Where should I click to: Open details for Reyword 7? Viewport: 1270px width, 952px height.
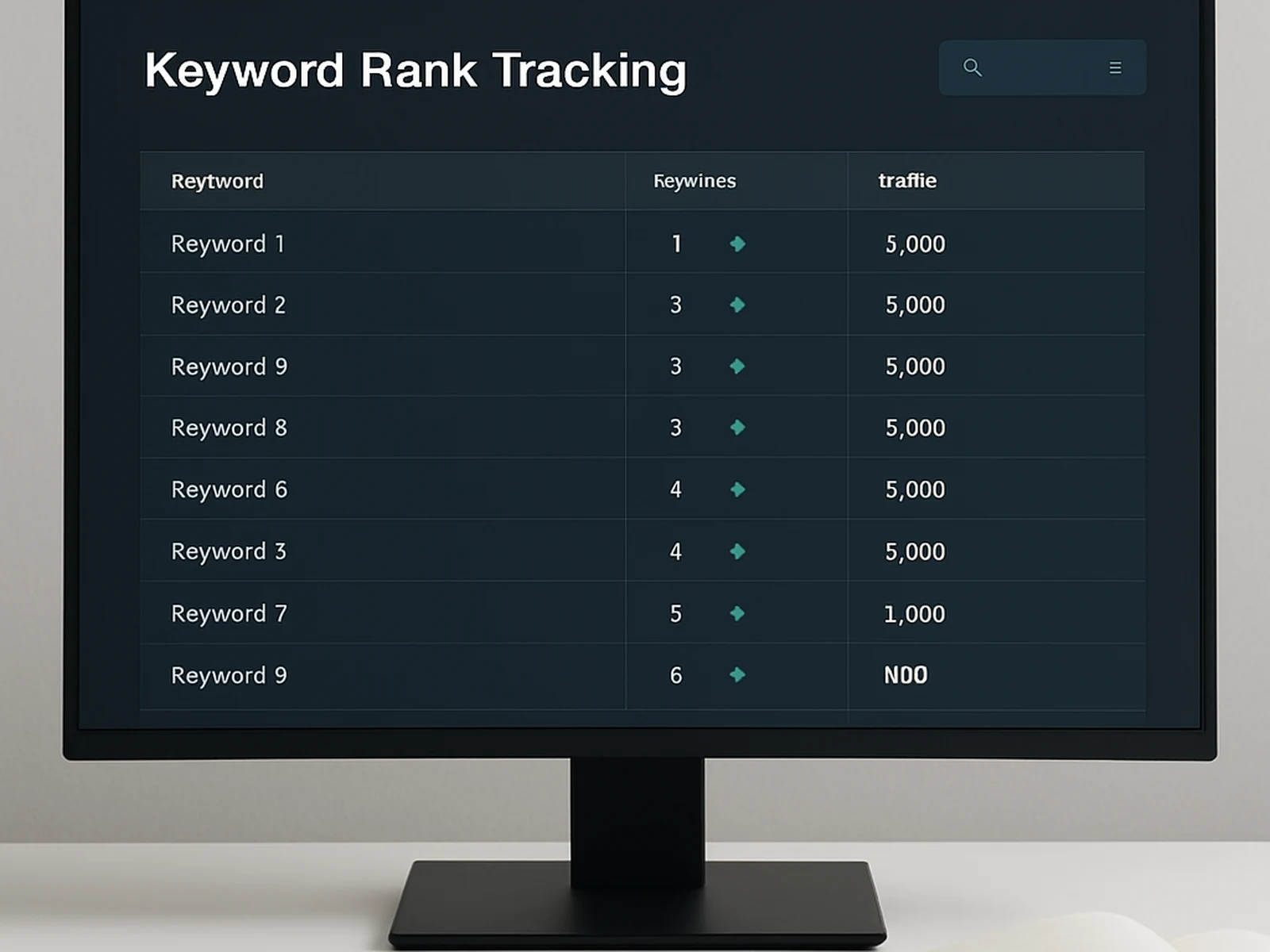pos(228,612)
